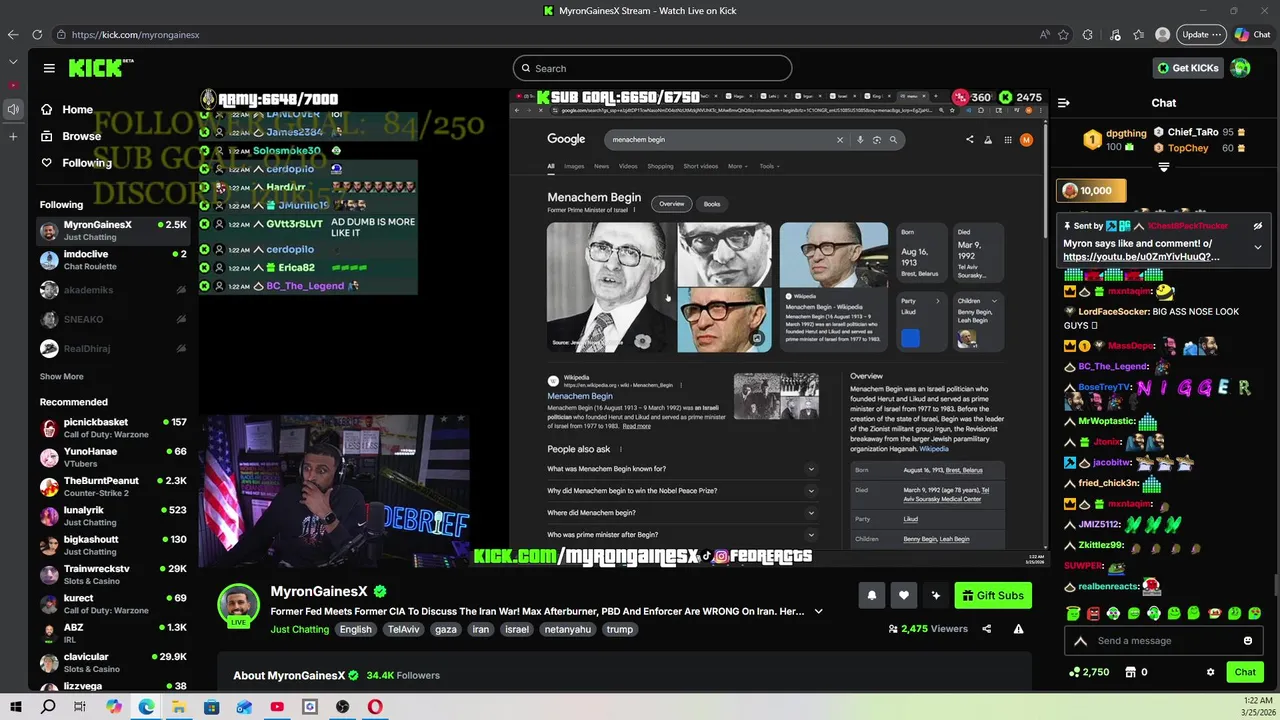Open a new tab with plus icon

point(13,136)
